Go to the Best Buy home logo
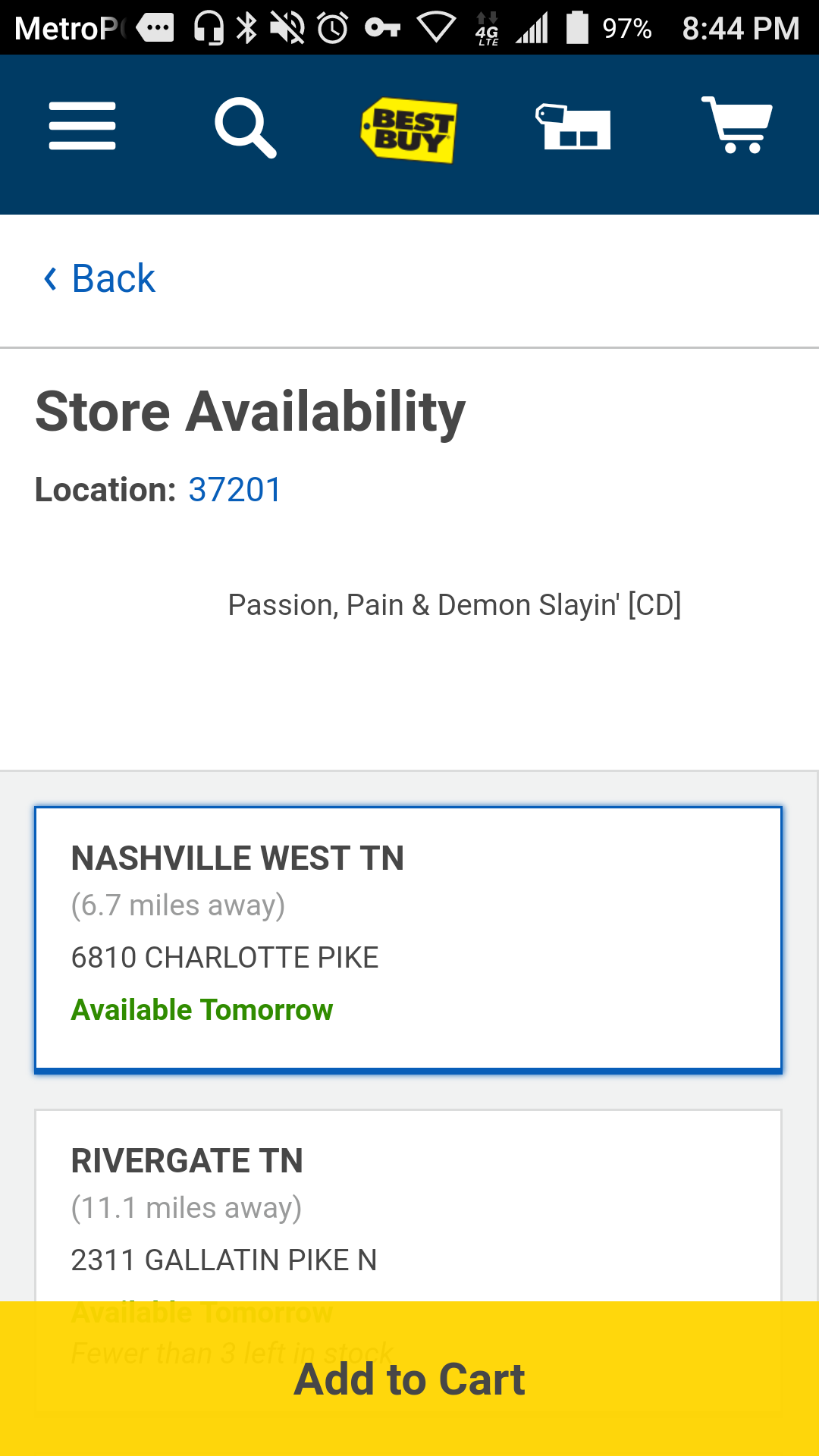Screen dimensions: 819x1456 [x=409, y=130]
